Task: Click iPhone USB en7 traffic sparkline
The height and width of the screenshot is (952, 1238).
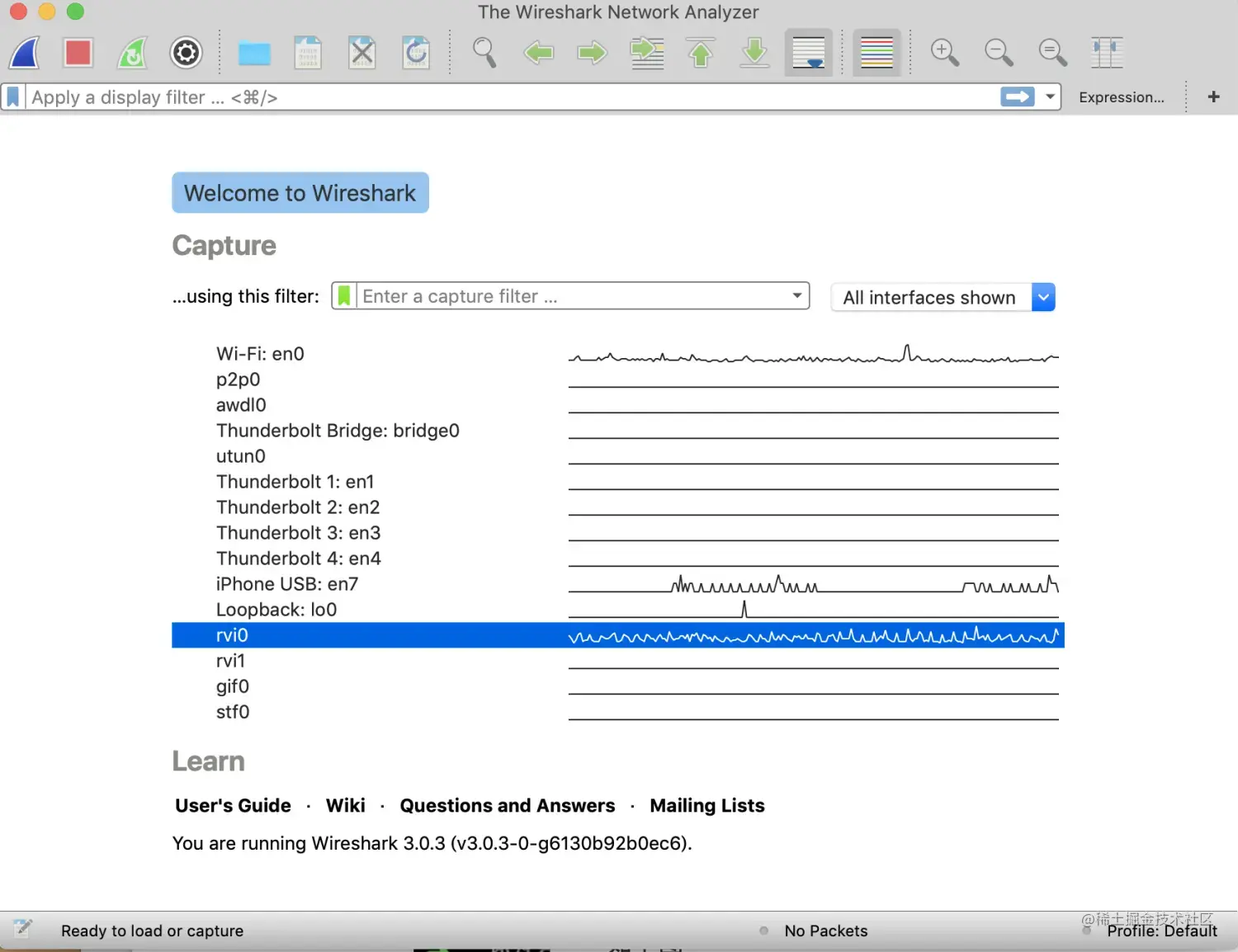Action: pos(813,584)
